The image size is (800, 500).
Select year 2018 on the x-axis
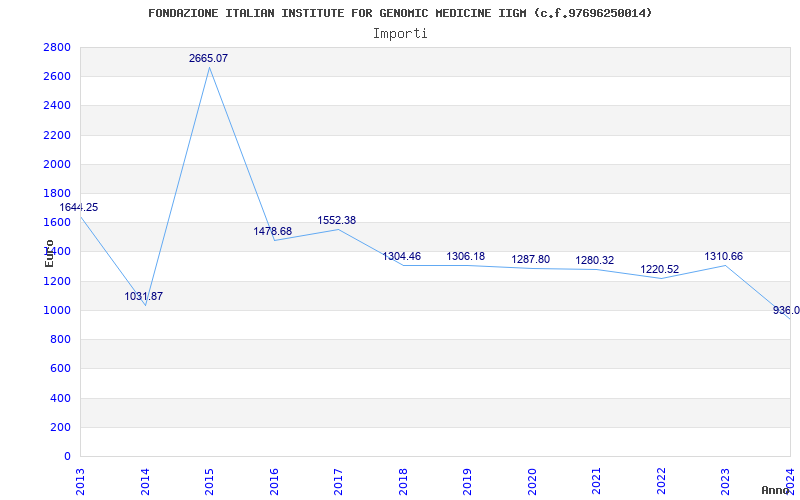tap(403, 480)
